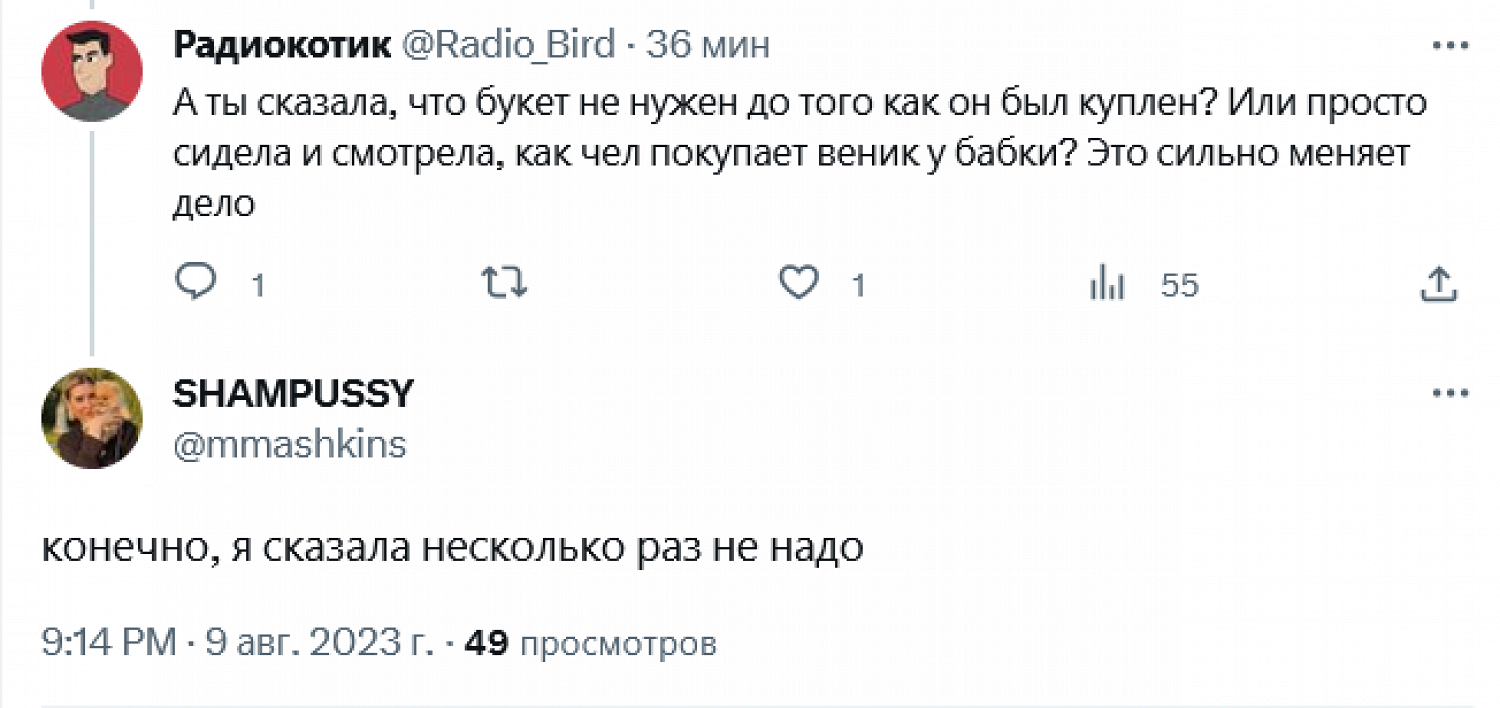Open the @Radio_Bird handle link
This screenshot has width=1500, height=708.
point(508,45)
